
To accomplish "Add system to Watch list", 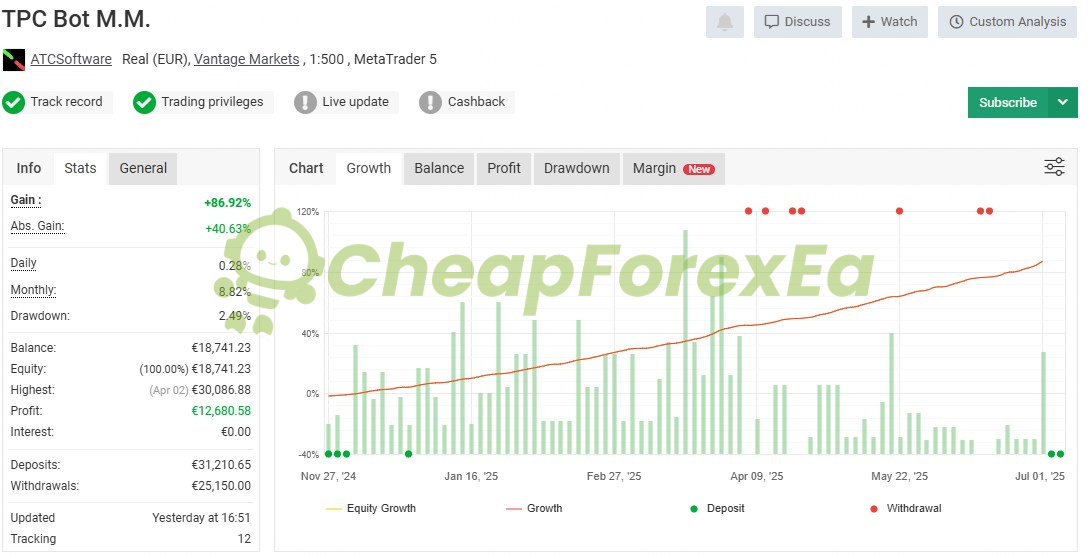I will pyautogui.click(x=890, y=22).
